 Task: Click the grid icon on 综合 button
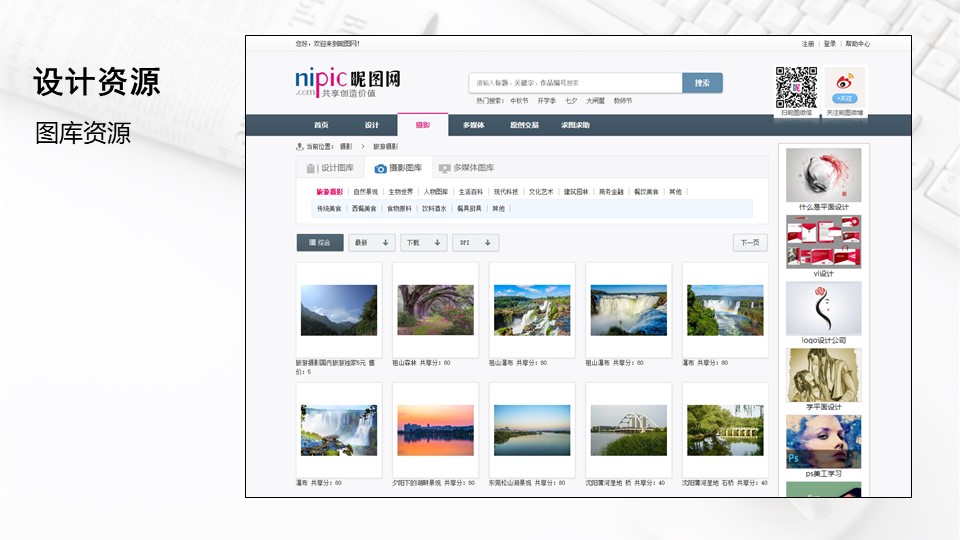[x=312, y=242]
